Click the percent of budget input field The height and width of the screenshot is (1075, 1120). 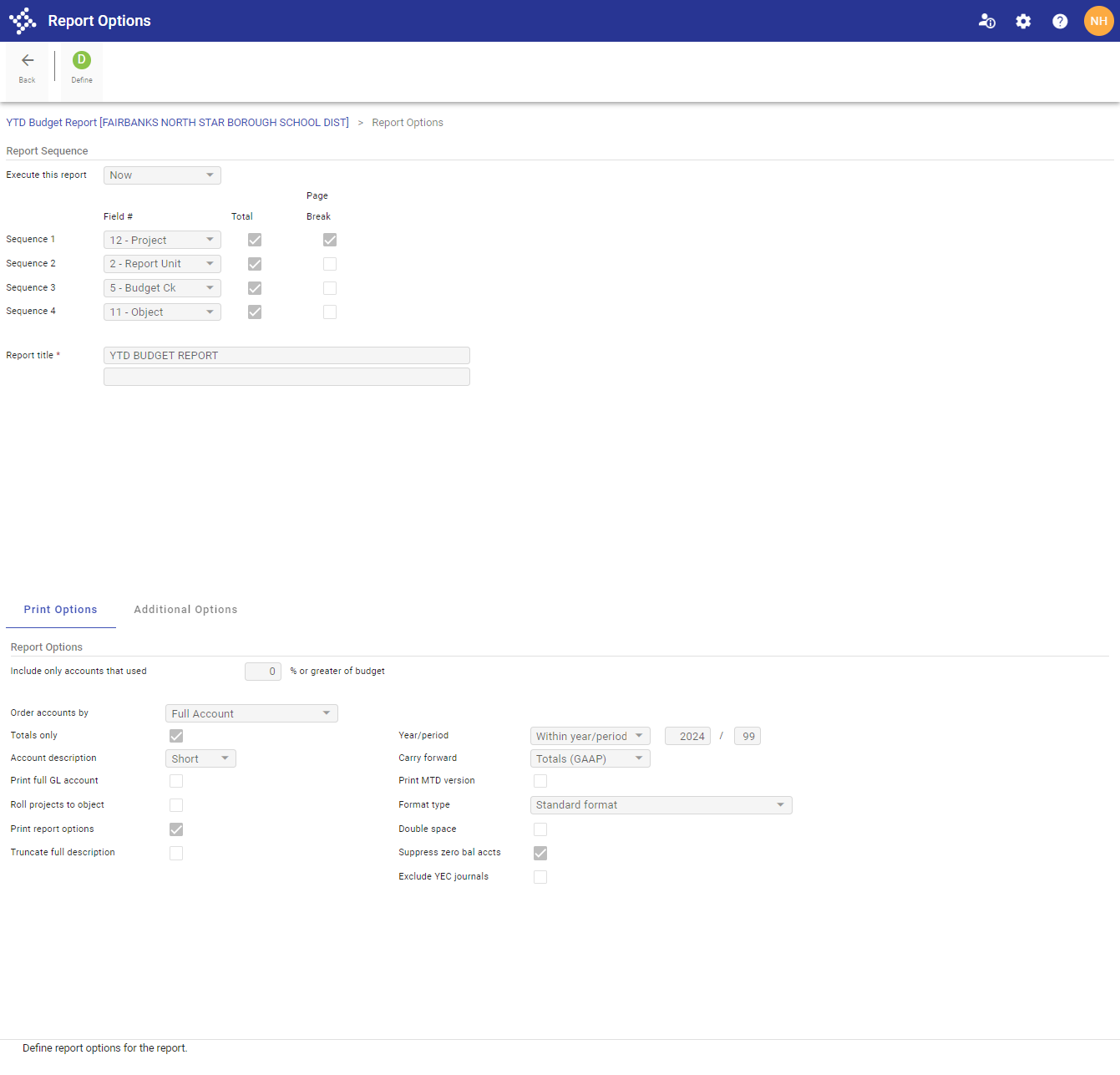click(x=263, y=672)
